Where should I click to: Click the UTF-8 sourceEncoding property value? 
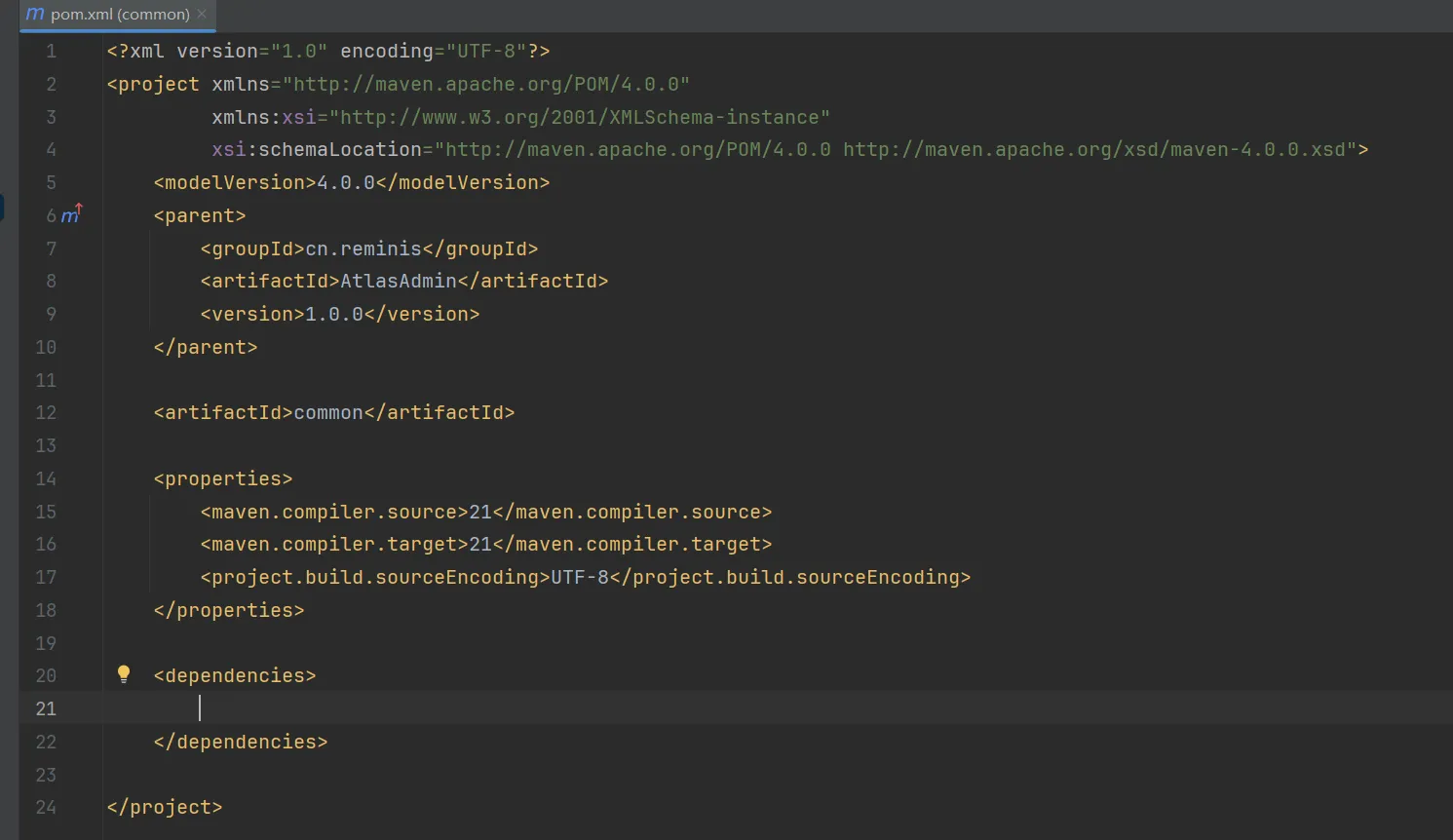[x=580, y=578]
